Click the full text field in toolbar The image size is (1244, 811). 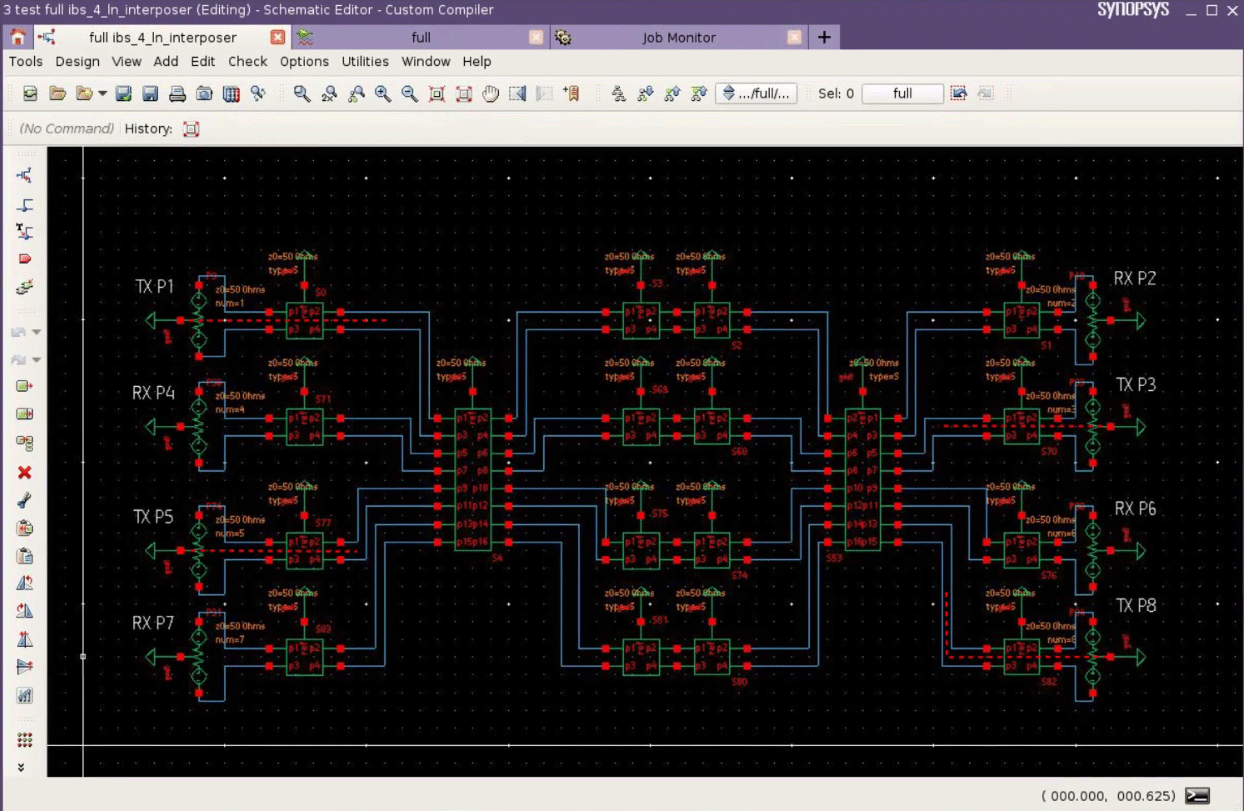[x=901, y=93]
